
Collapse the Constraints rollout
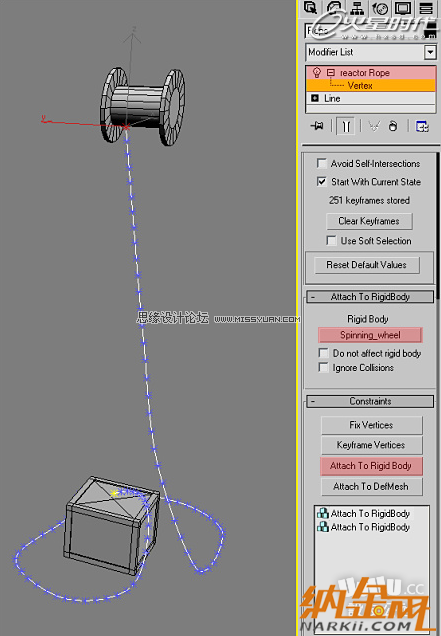[370, 402]
